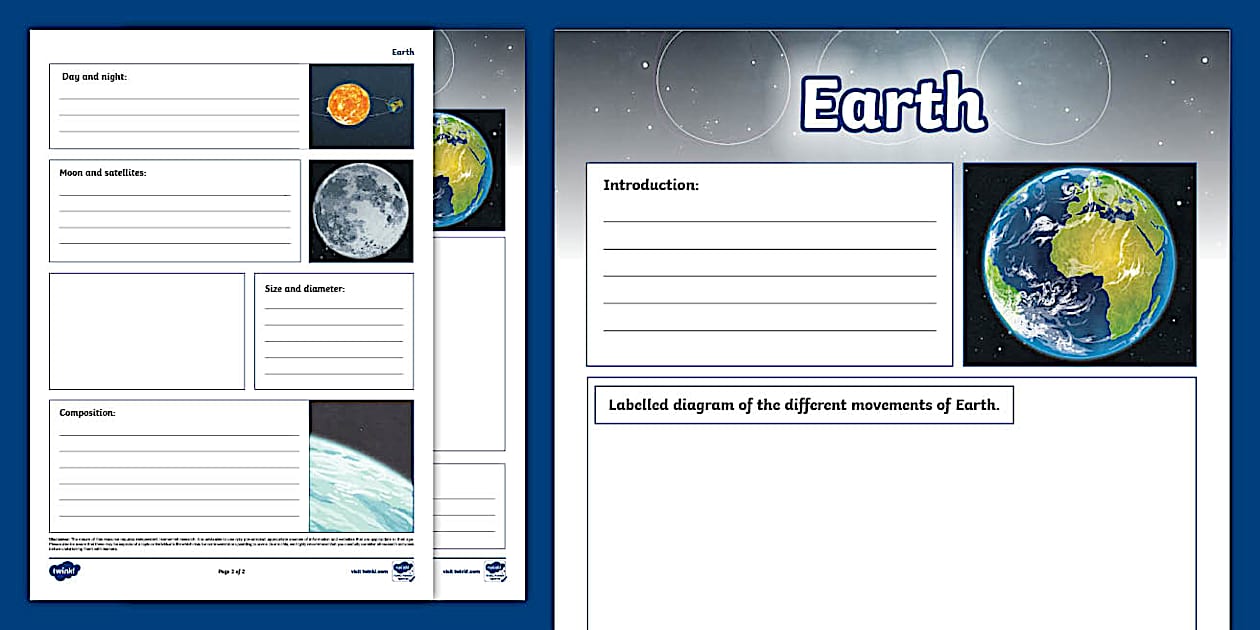This screenshot has height=630, width=1260.
Task: Click the partially hidden Earth image on back page
Action: click(468, 170)
